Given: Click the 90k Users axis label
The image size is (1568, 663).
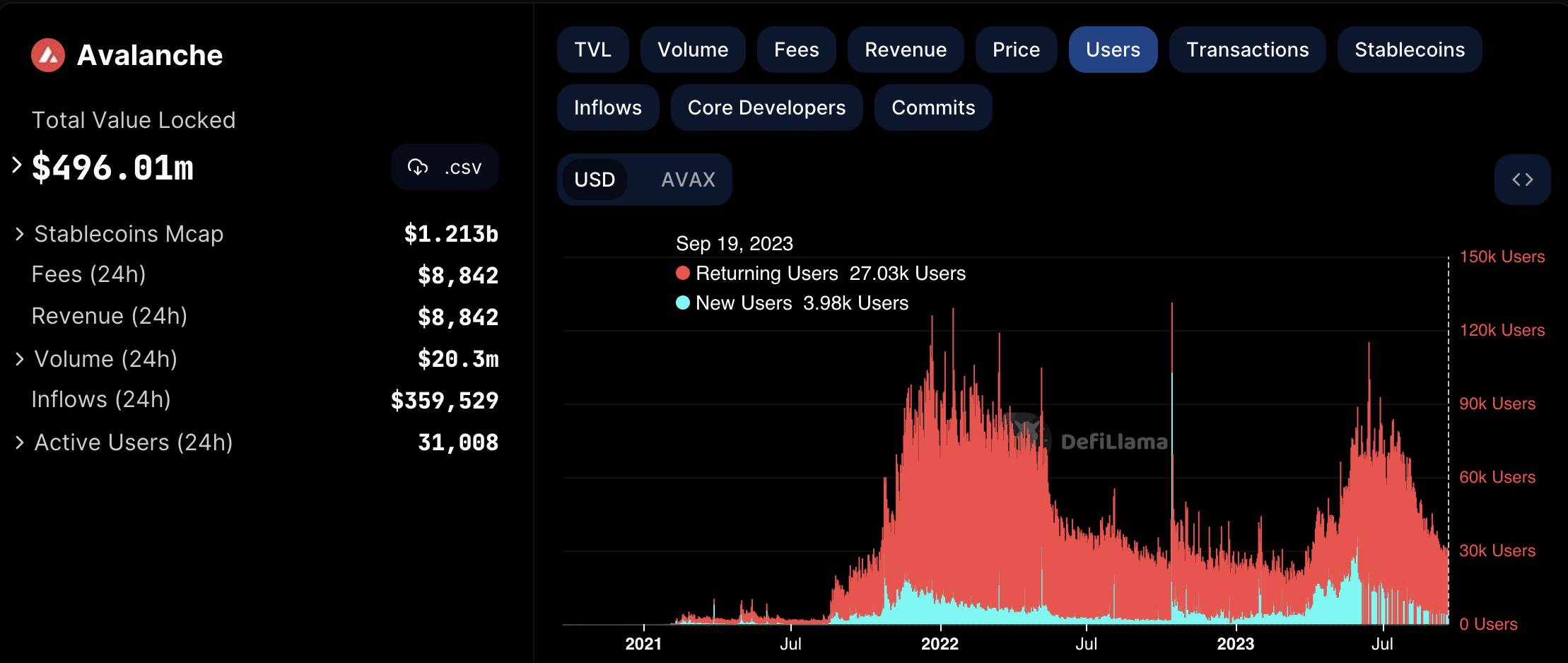Looking at the screenshot, I should [x=1497, y=404].
